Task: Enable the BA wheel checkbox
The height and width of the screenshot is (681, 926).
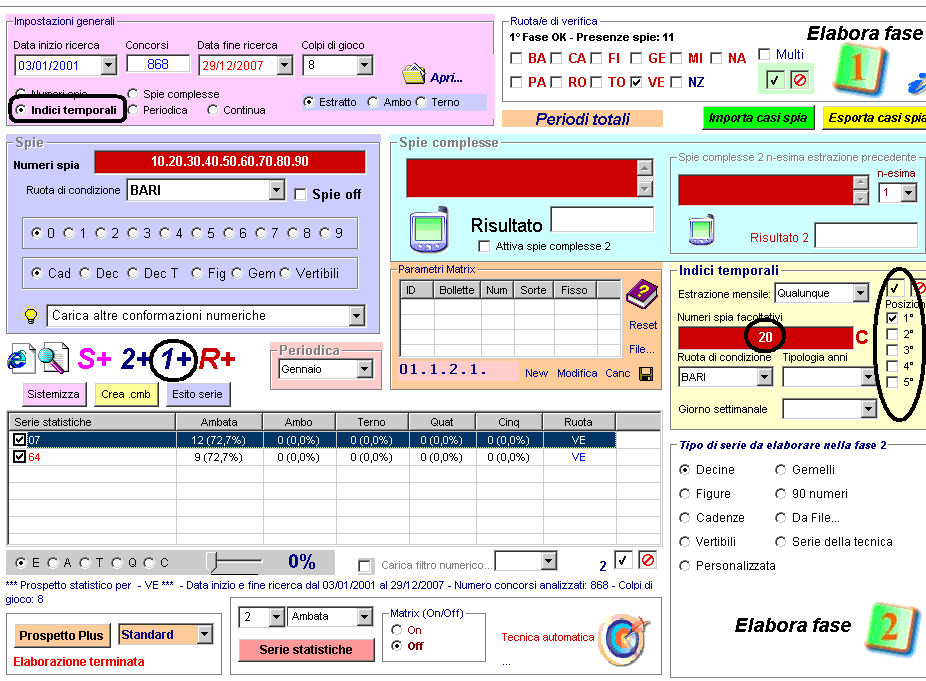Action: pos(516,58)
